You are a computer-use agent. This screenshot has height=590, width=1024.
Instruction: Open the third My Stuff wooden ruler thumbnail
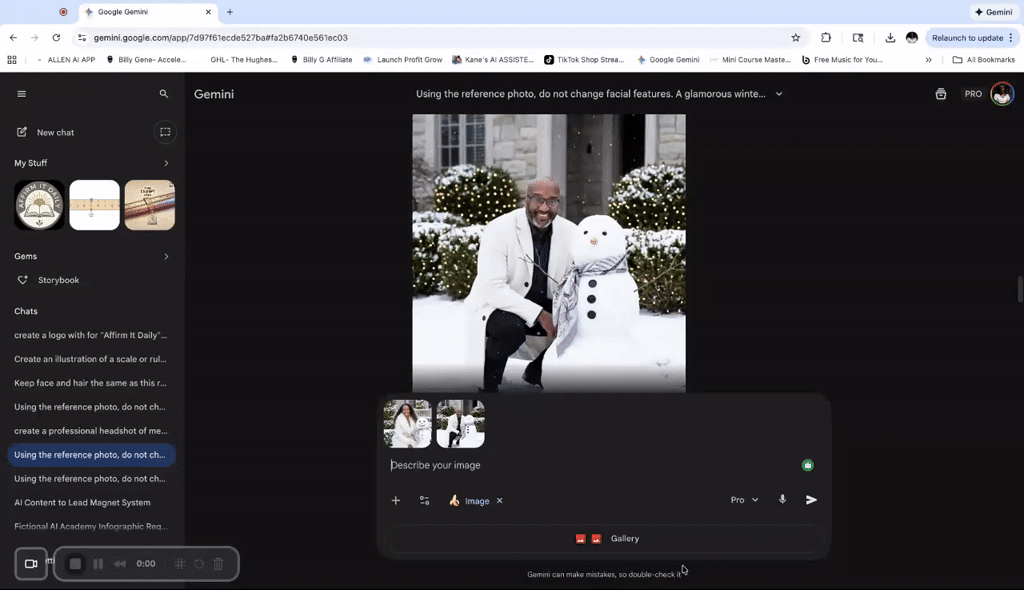pos(150,205)
